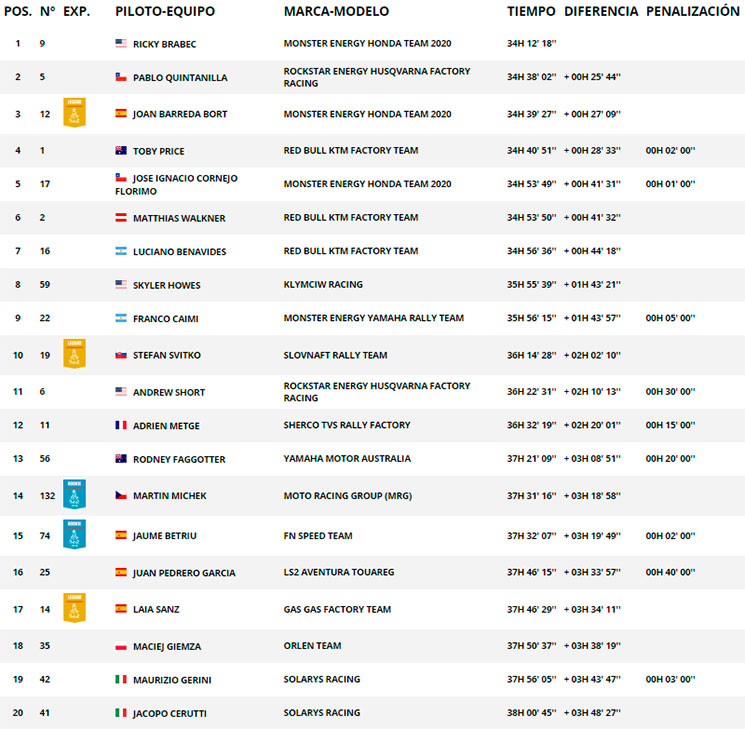
Task: Select rider name TOBY PRICE
Action: click(x=159, y=151)
